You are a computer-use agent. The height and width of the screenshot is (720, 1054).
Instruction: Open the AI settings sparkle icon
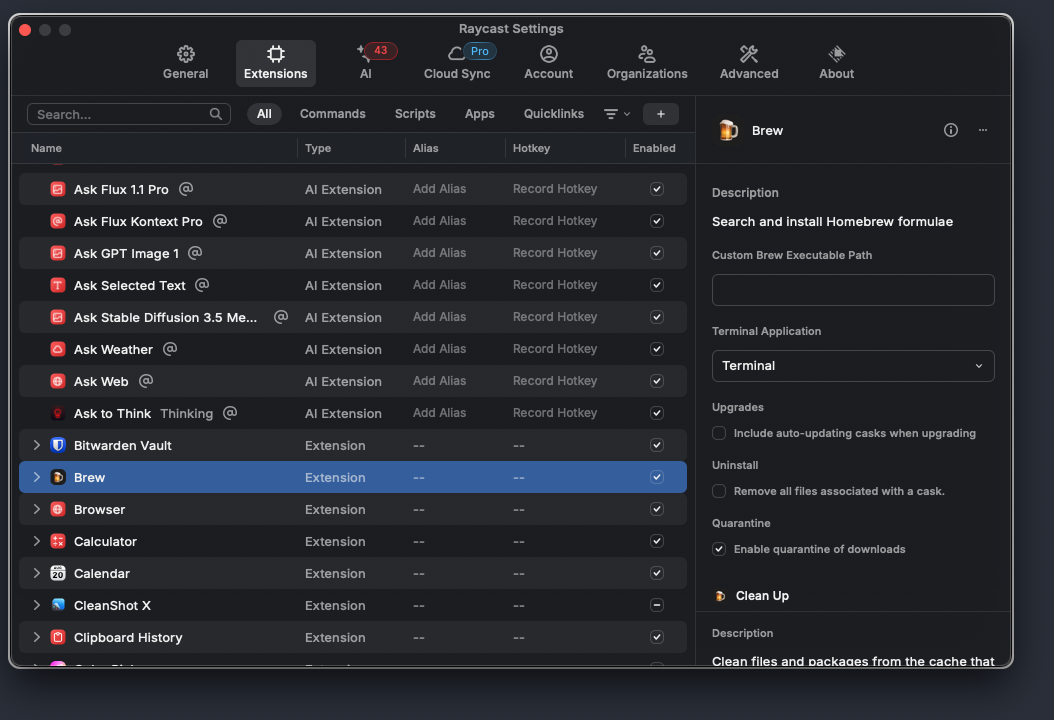point(365,55)
